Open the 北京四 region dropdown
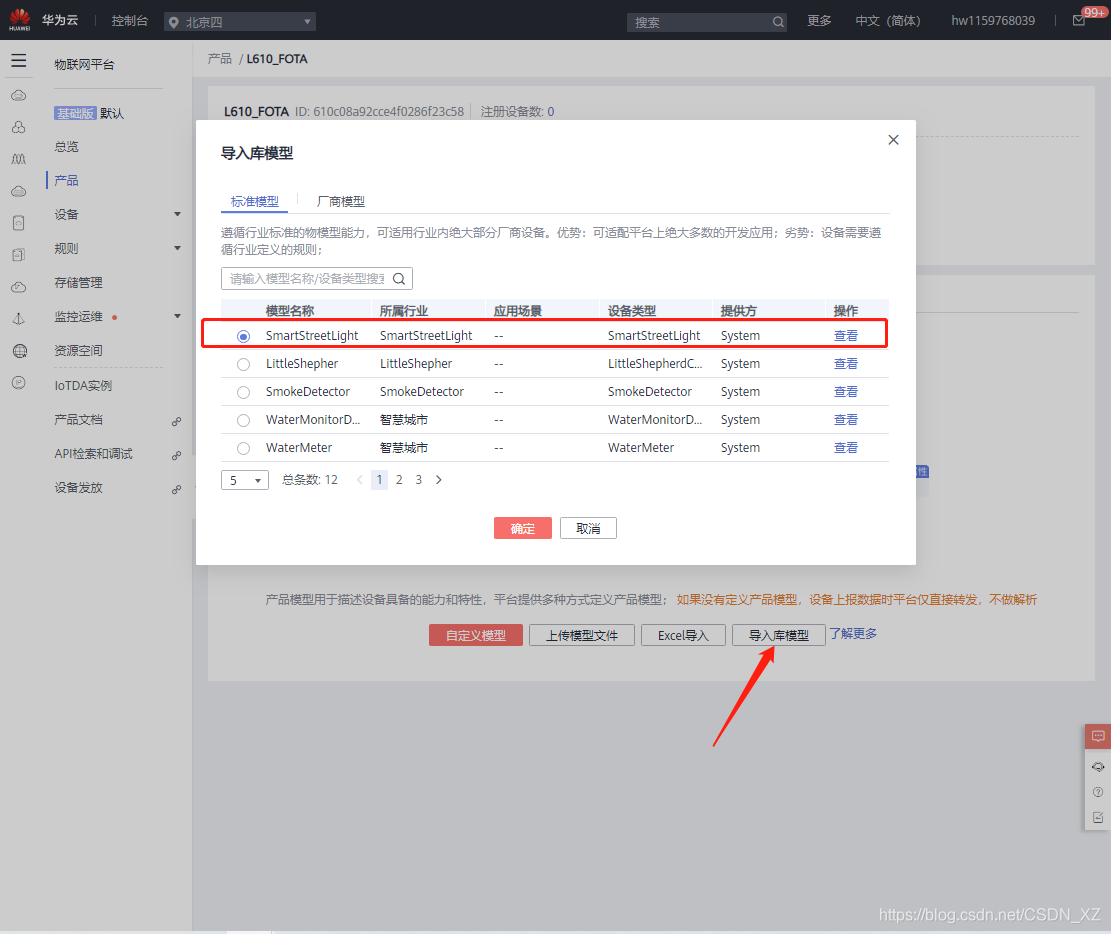The width and height of the screenshot is (1111, 934). 239,22
